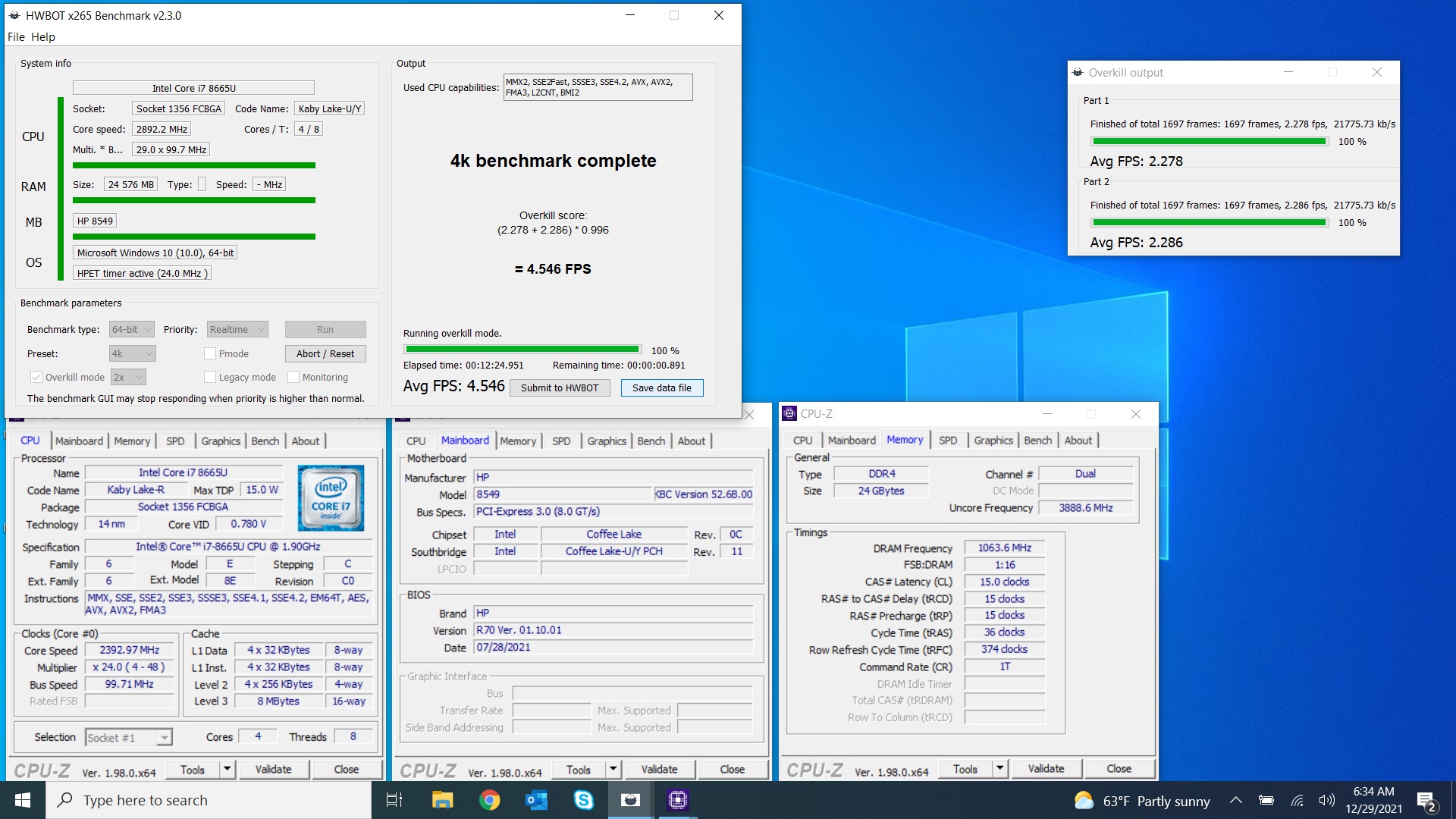The height and width of the screenshot is (819, 1456).
Task: Click the Type here to search box
Action: tap(209, 800)
